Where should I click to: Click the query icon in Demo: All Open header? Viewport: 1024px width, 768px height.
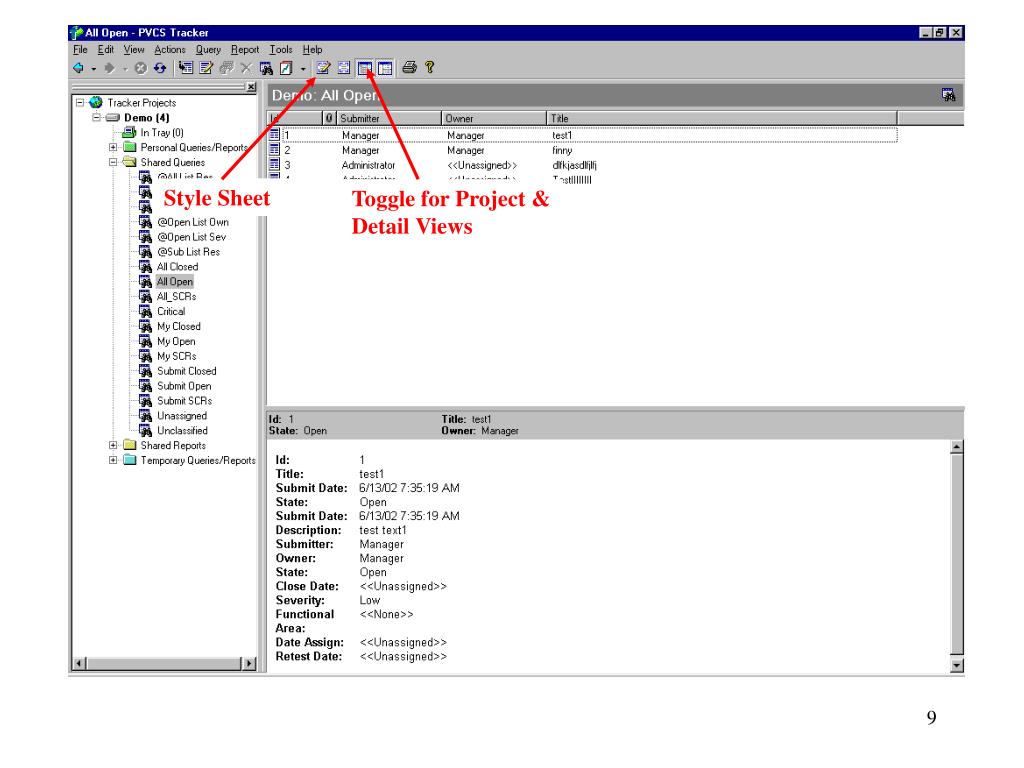click(x=948, y=95)
